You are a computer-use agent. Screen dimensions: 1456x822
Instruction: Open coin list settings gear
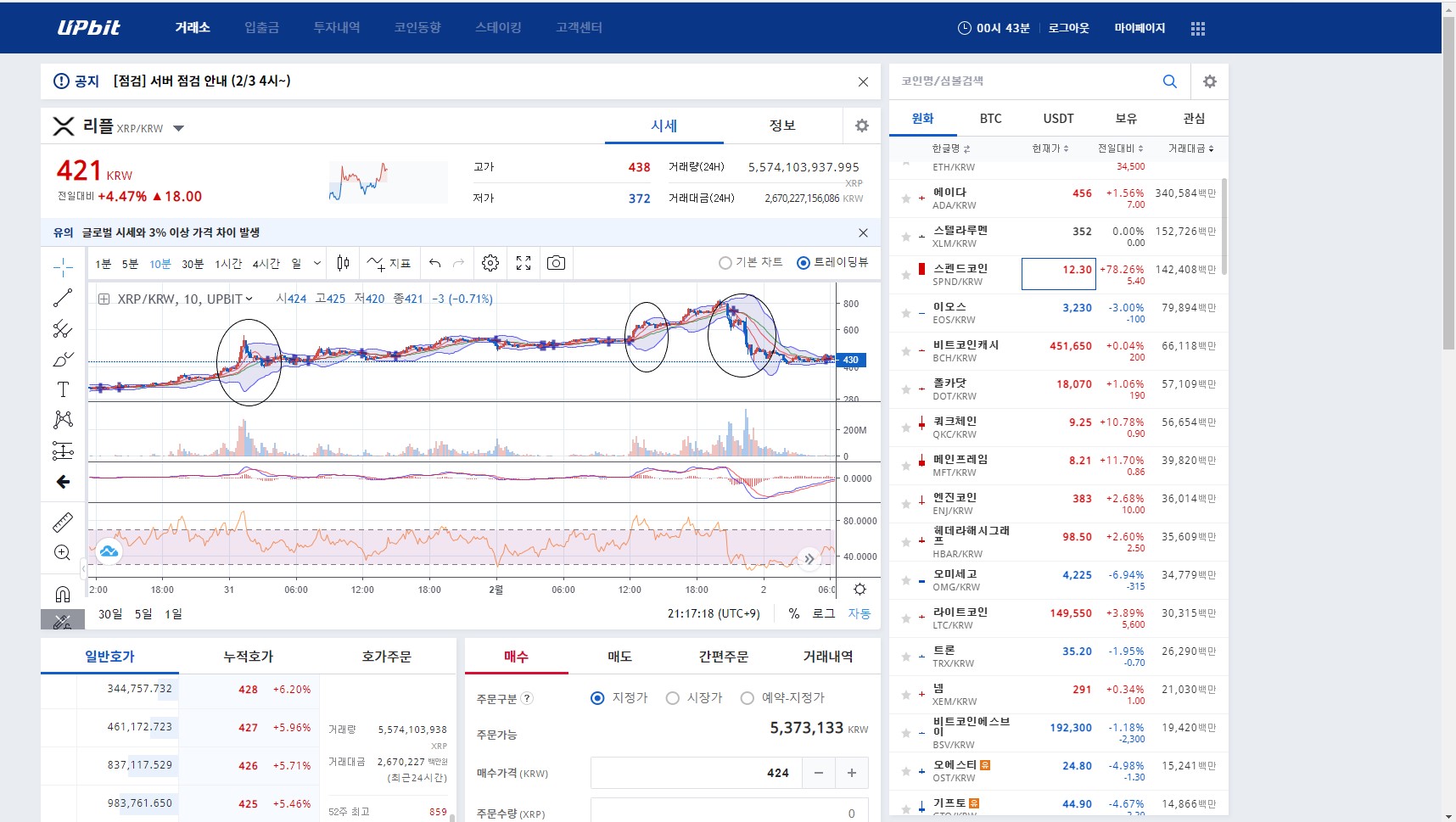[1210, 81]
